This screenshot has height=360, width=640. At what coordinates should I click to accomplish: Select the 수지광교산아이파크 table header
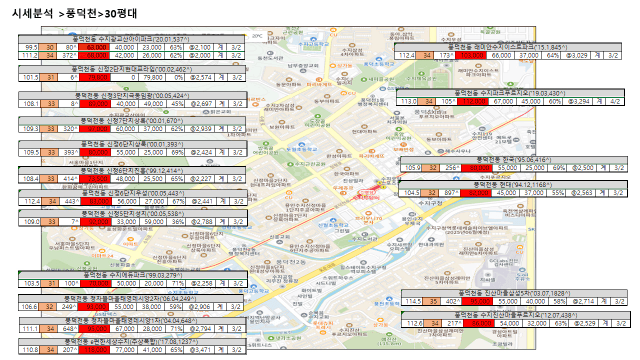click(131, 39)
